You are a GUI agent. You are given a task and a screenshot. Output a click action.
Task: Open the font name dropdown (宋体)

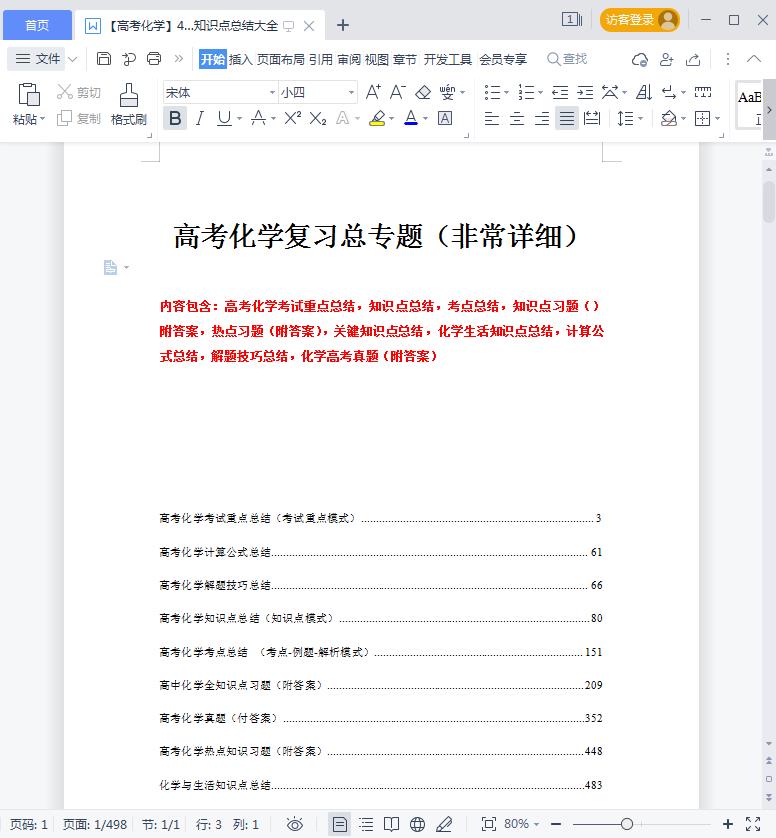click(273, 92)
